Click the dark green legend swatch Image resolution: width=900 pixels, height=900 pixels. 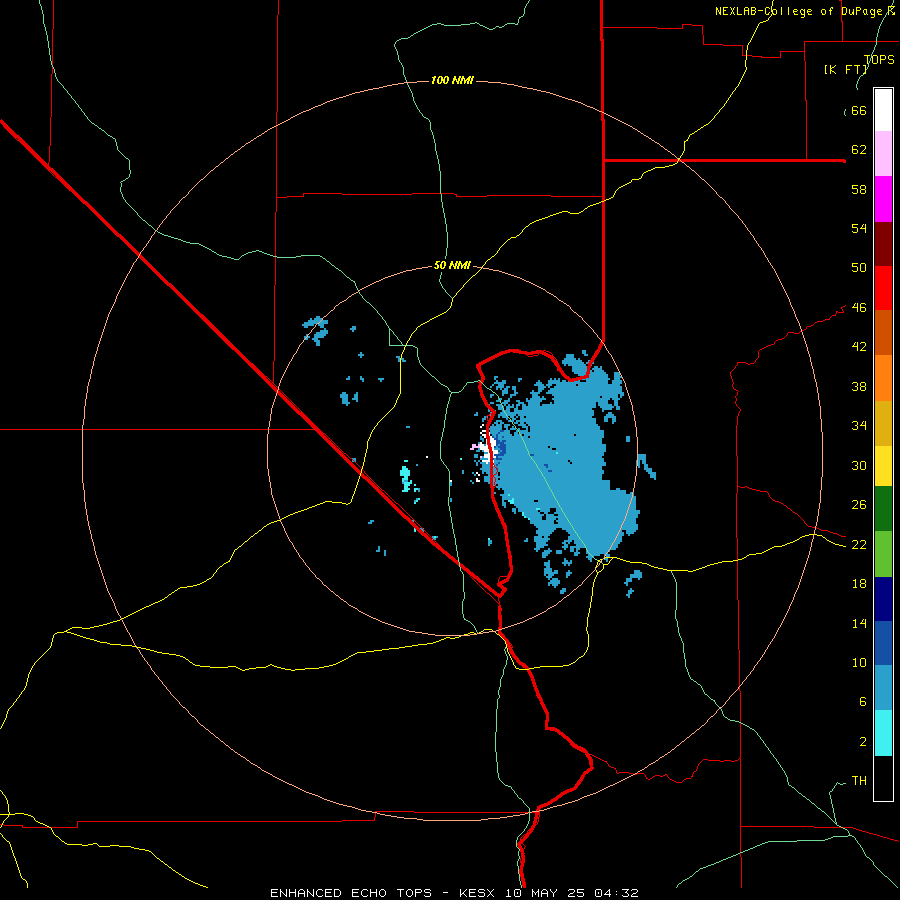click(883, 509)
